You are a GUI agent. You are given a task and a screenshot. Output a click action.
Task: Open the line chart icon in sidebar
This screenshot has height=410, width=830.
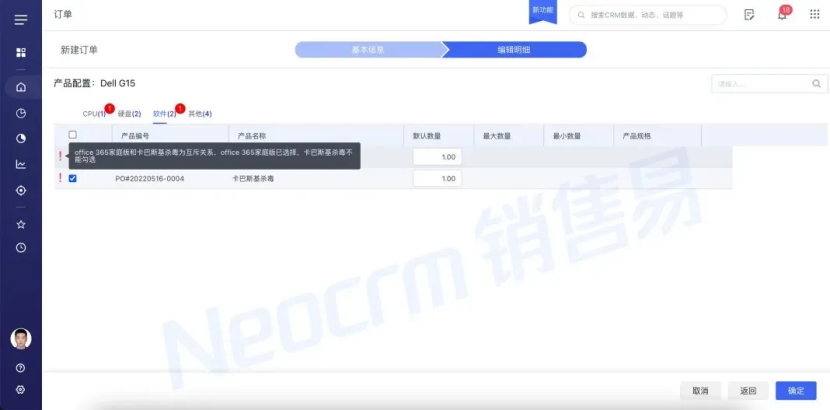point(20,164)
